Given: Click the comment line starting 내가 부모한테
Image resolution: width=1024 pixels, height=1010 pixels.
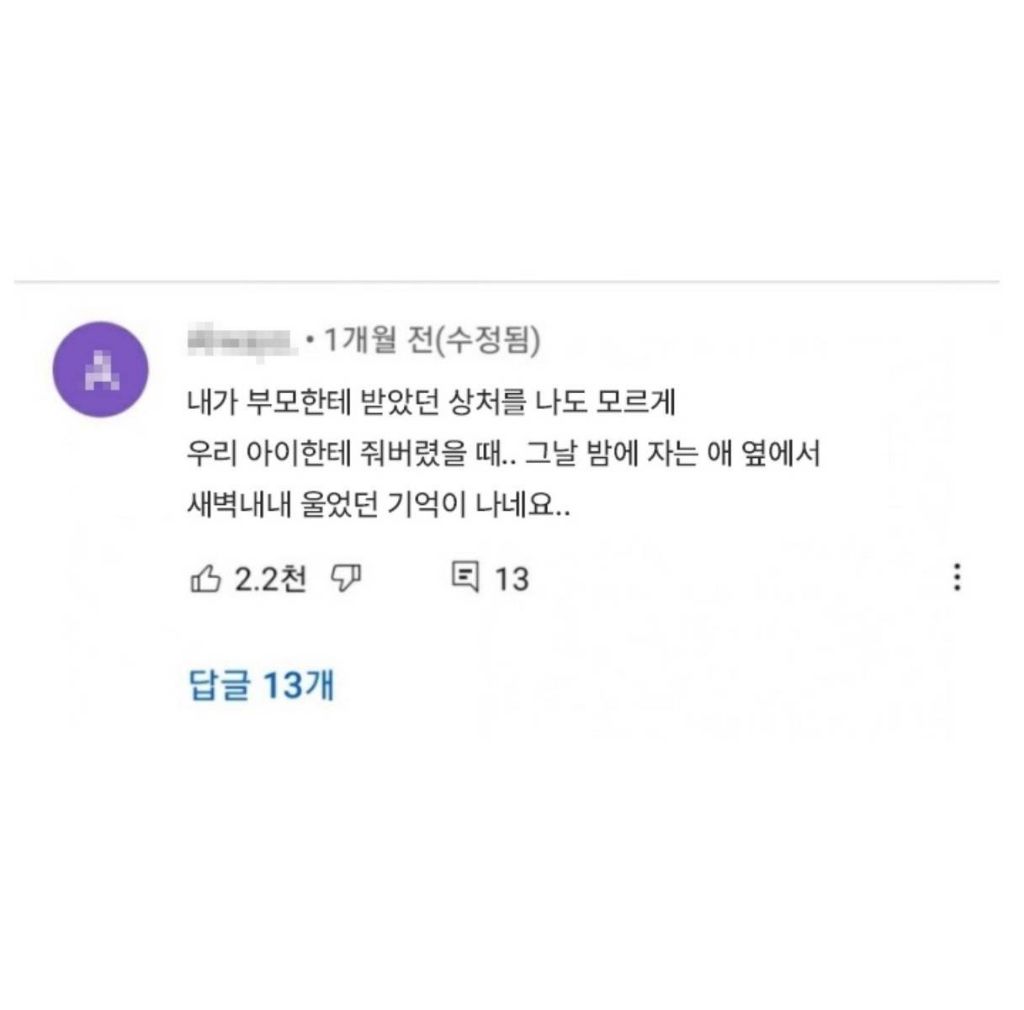Looking at the screenshot, I should click(431, 402).
